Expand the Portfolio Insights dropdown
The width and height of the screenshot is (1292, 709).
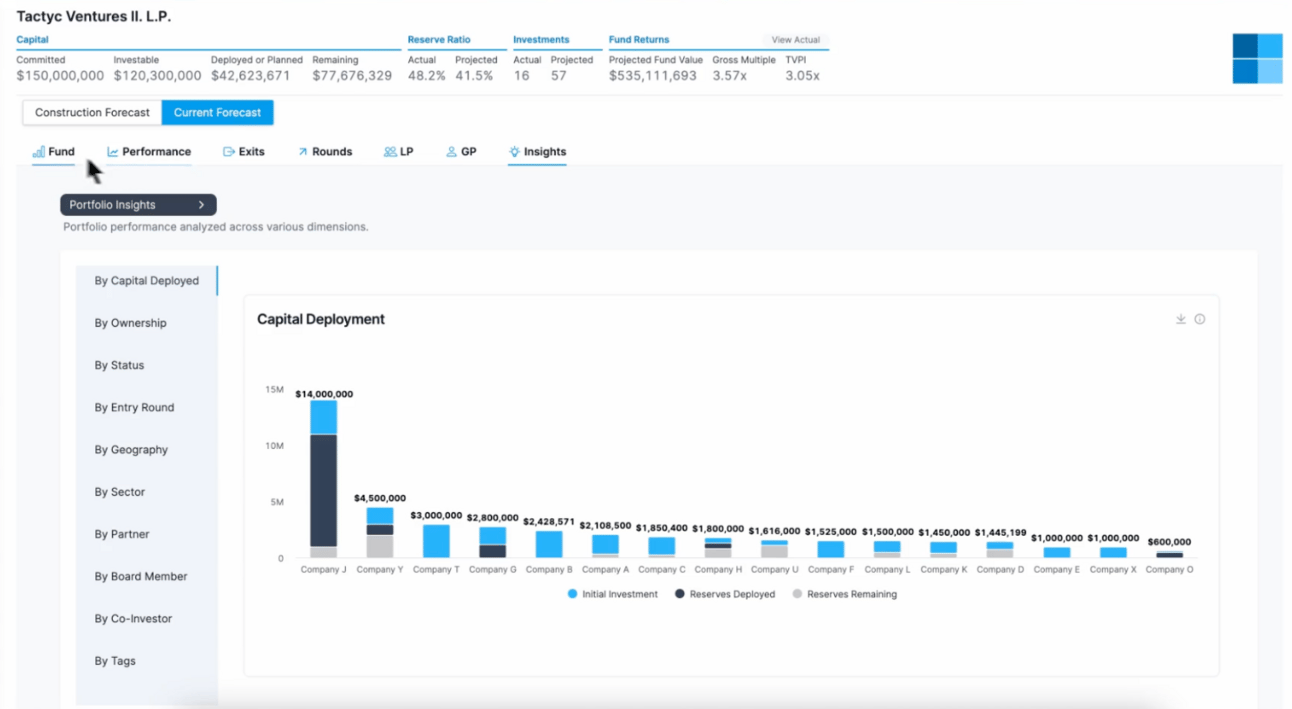138,205
